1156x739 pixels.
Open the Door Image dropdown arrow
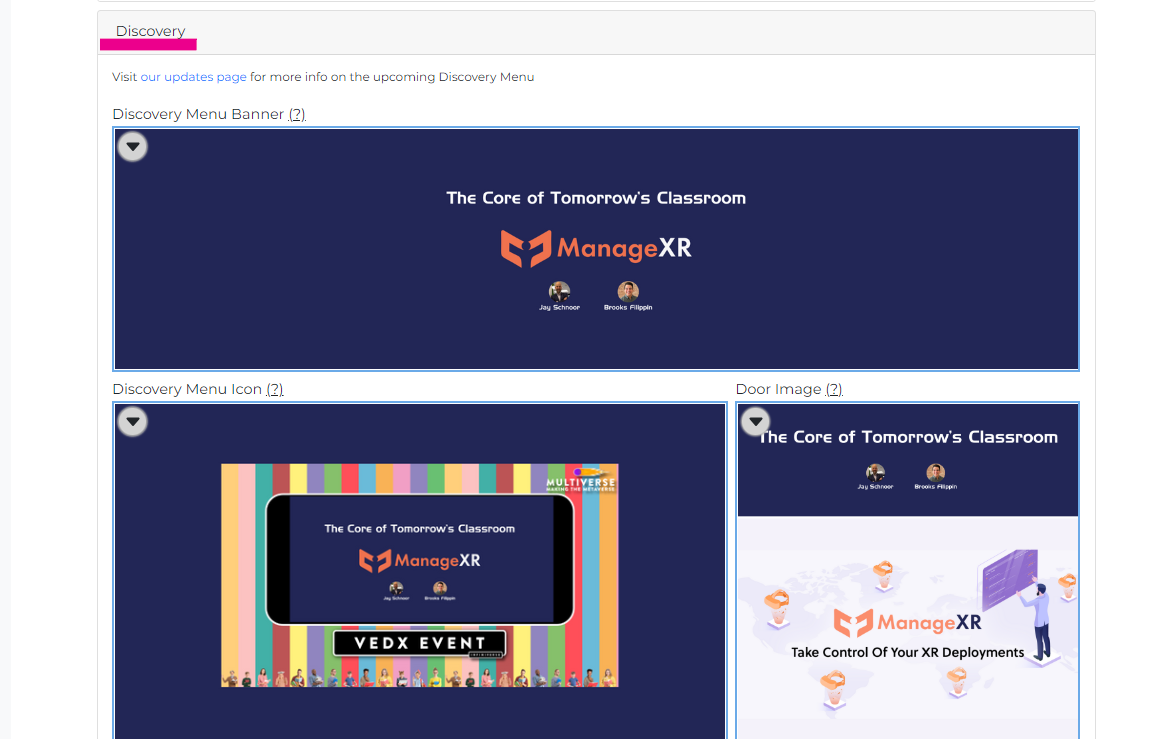756,422
